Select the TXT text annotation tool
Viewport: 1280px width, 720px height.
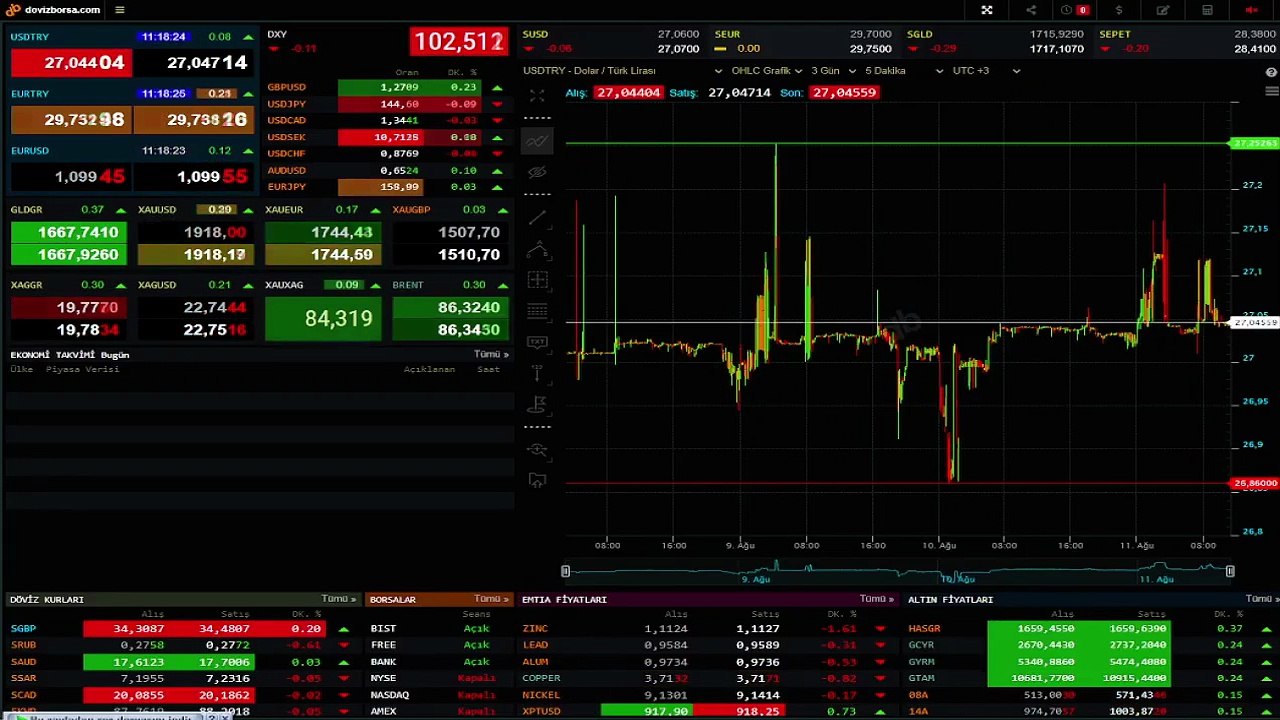(x=537, y=342)
